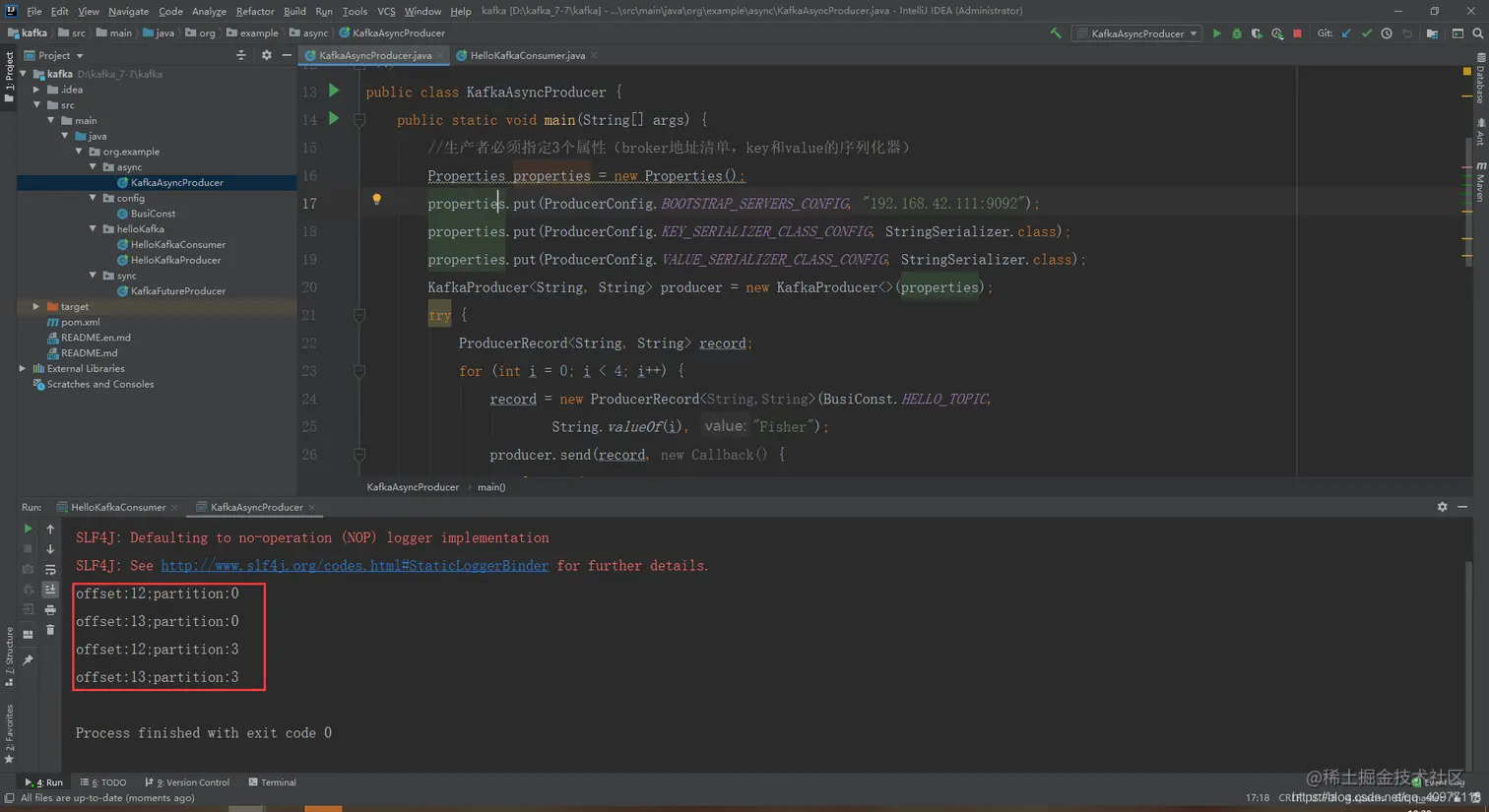Viewport: 1489px width, 812px height.
Task: Click the main() breadcrumb in the editor
Action: tap(491, 487)
